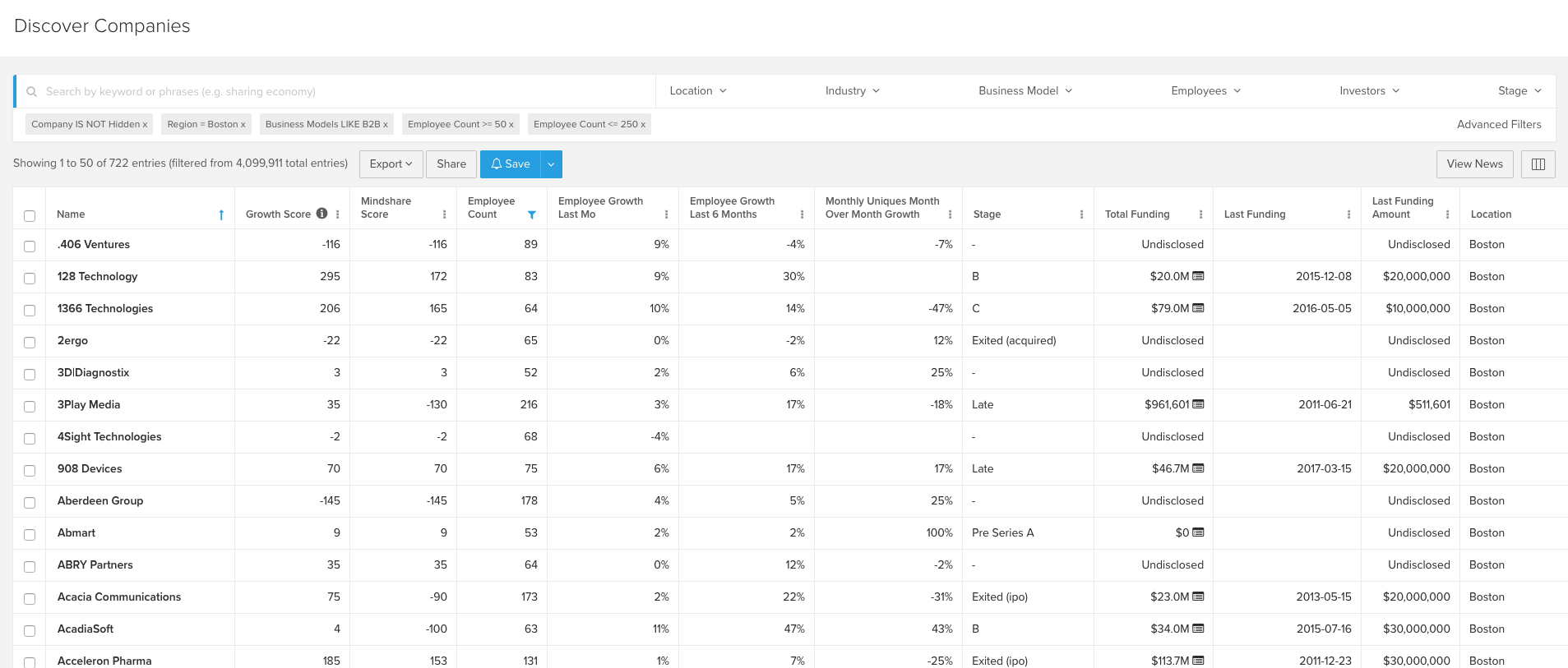1568x668 pixels.
Task: Open the column chooser icon button
Action: point(1538,164)
